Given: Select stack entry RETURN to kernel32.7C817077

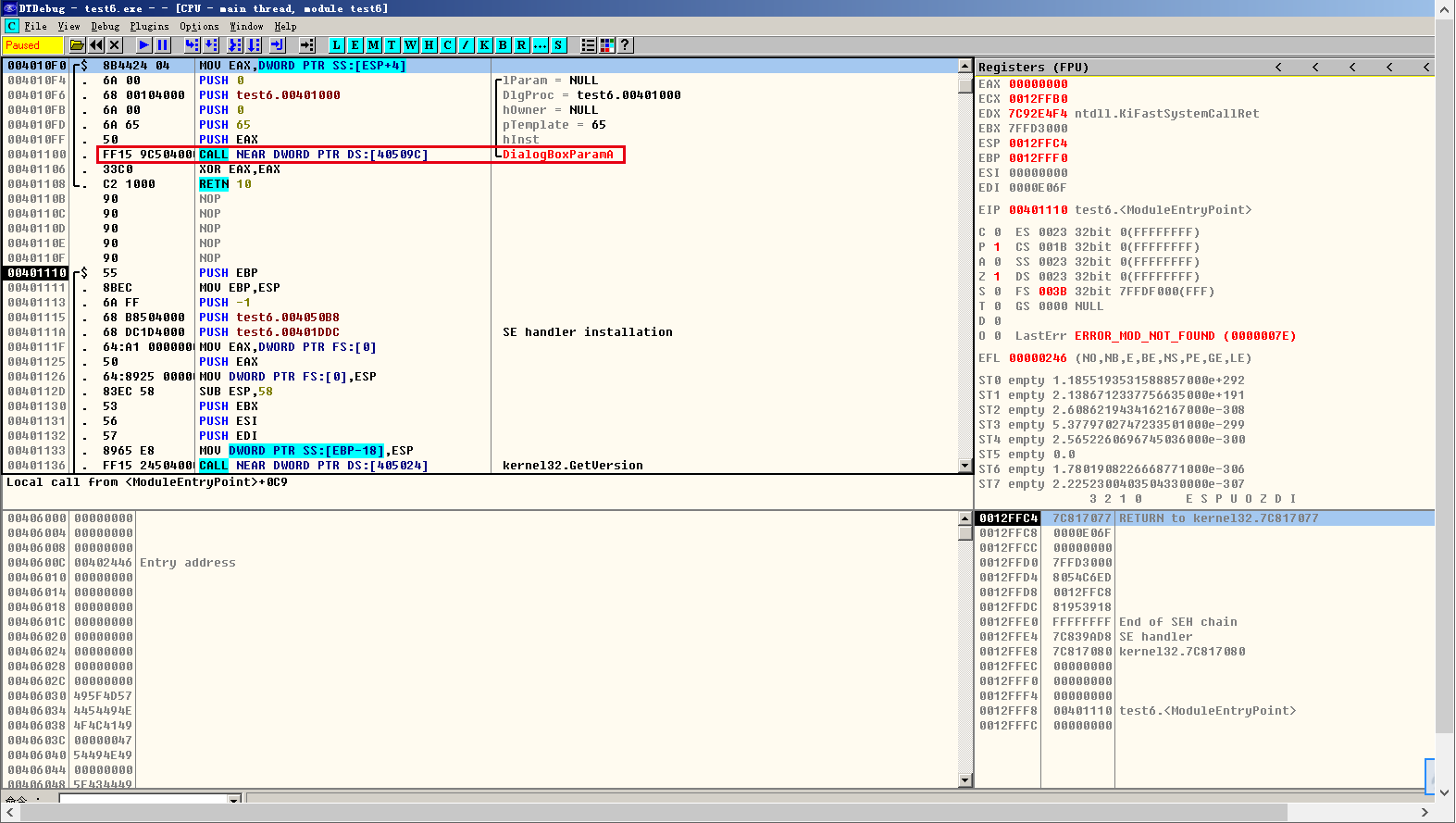Looking at the screenshot, I should click(x=1205, y=518).
